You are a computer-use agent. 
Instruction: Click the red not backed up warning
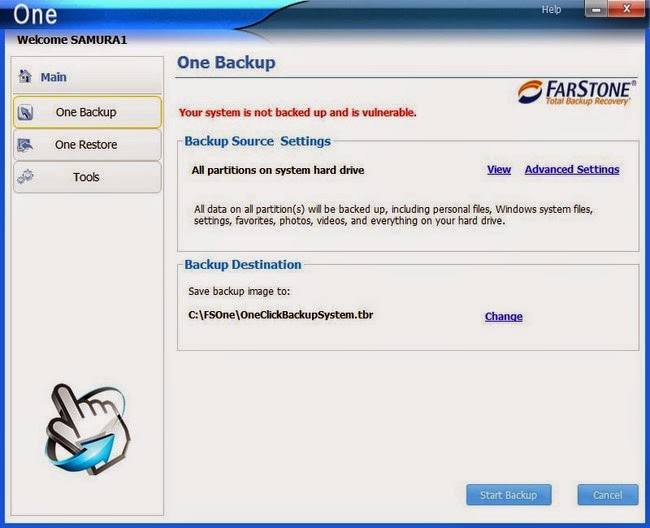coord(297,113)
